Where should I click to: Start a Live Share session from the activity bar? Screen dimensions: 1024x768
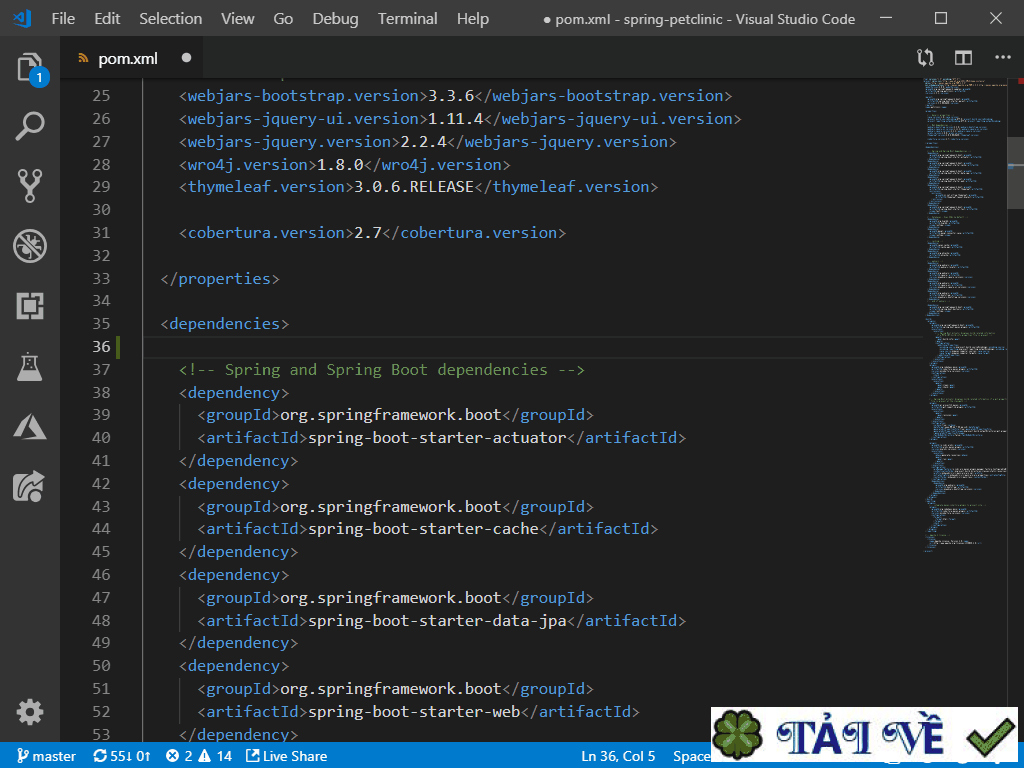pos(30,486)
